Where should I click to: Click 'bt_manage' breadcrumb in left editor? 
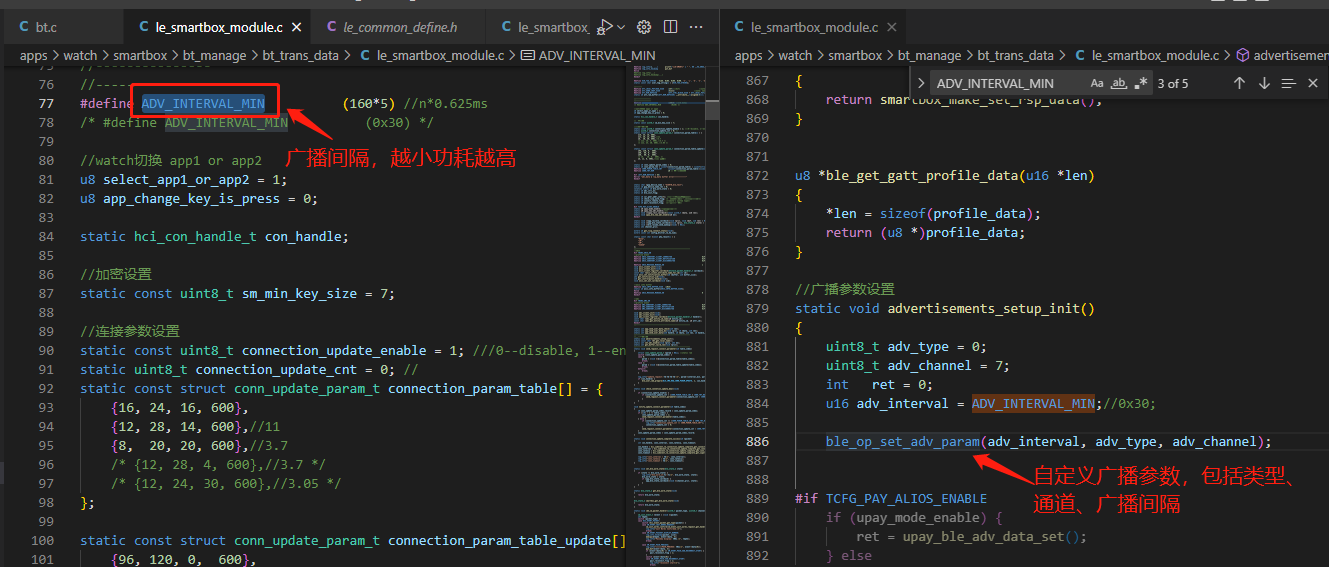pyautogui.click(x=214, y=56)
